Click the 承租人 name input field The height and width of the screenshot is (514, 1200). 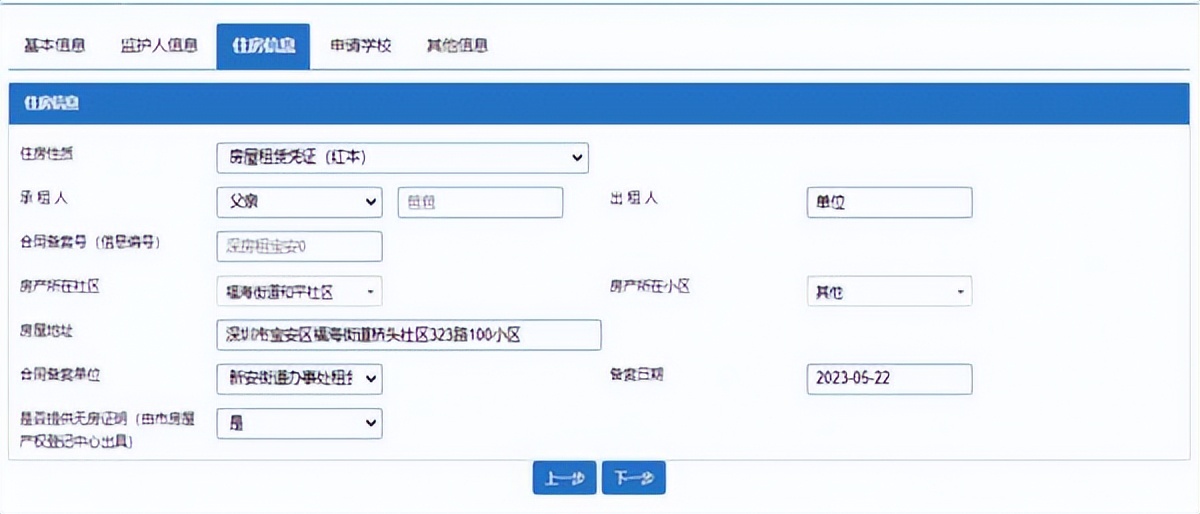point(480,202)
